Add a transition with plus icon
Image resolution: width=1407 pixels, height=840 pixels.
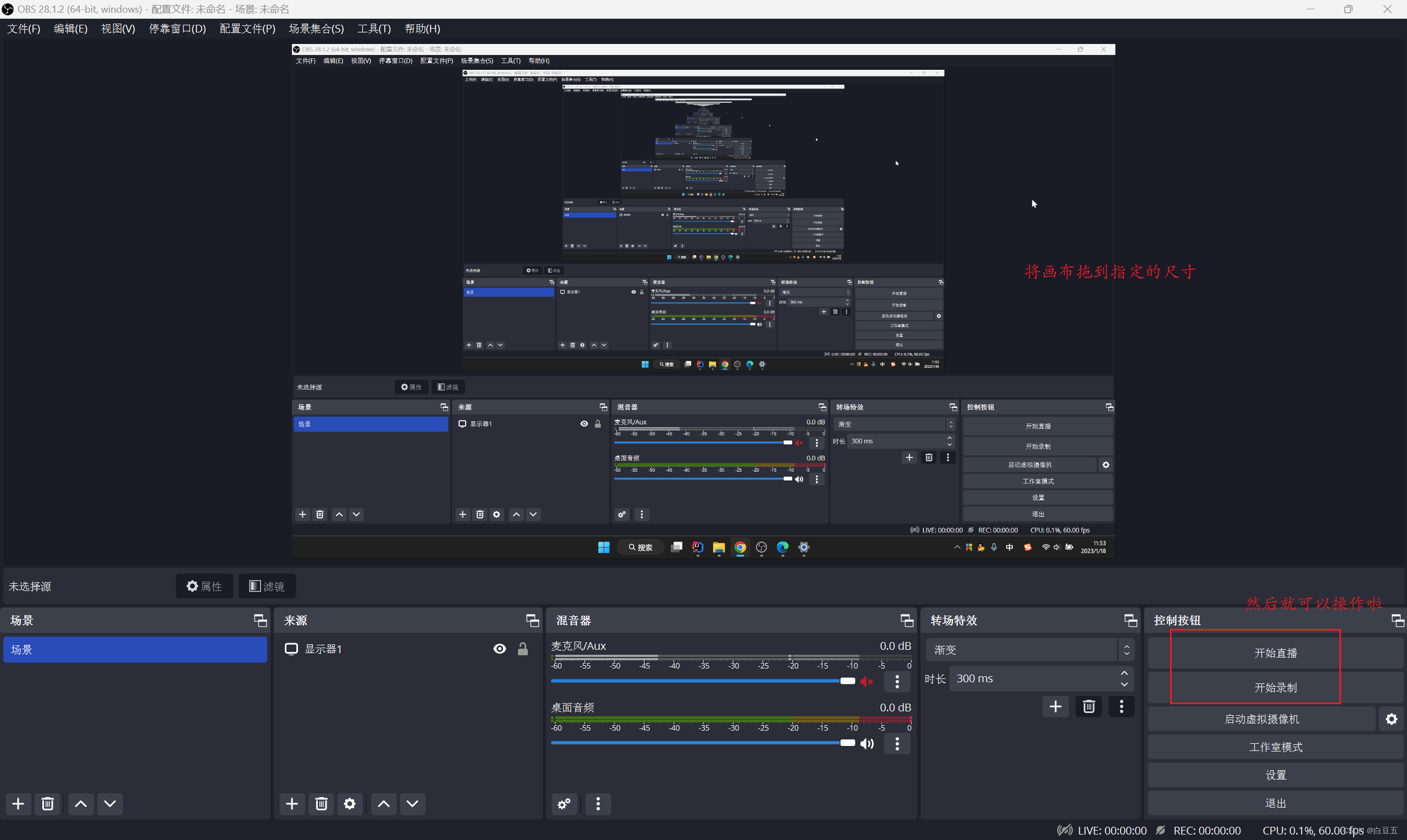pos(1056,706)
